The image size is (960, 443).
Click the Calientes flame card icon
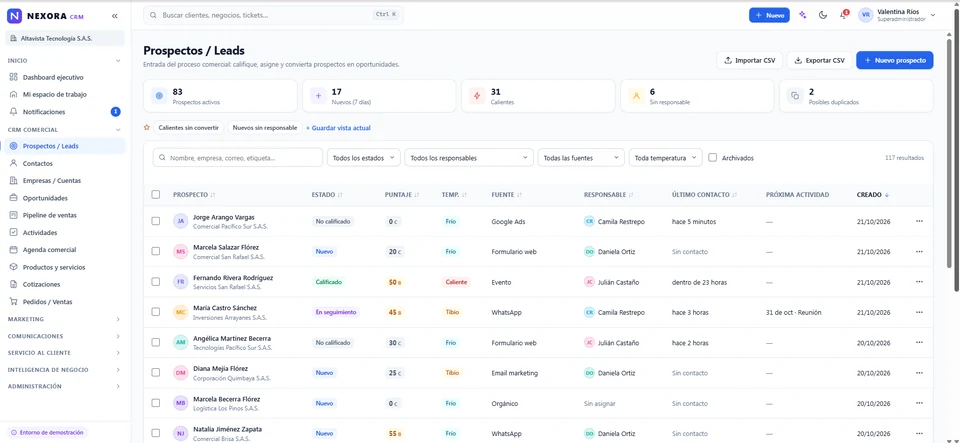click(477, 95)
